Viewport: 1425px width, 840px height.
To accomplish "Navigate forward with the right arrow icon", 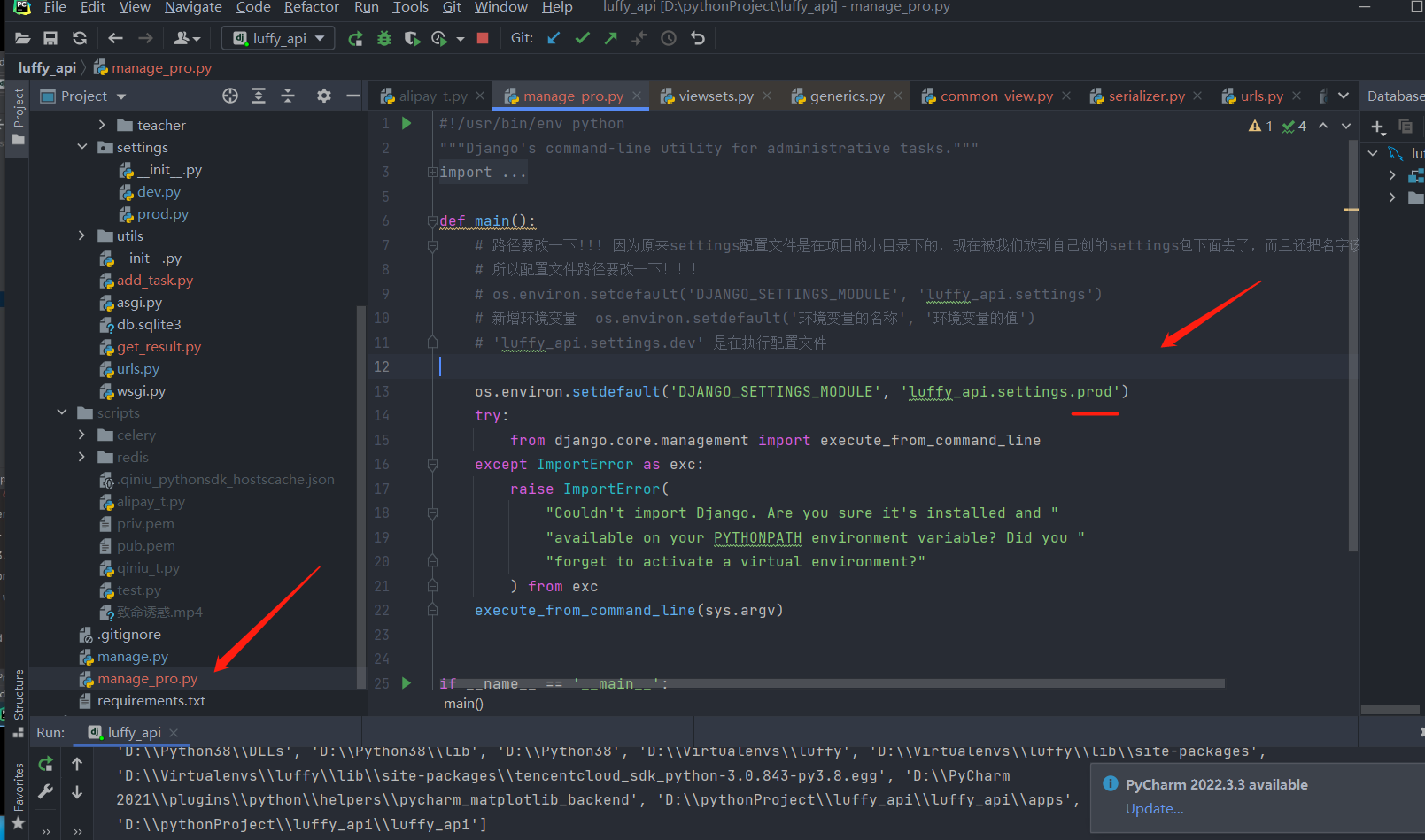I will tap(145, 38).
